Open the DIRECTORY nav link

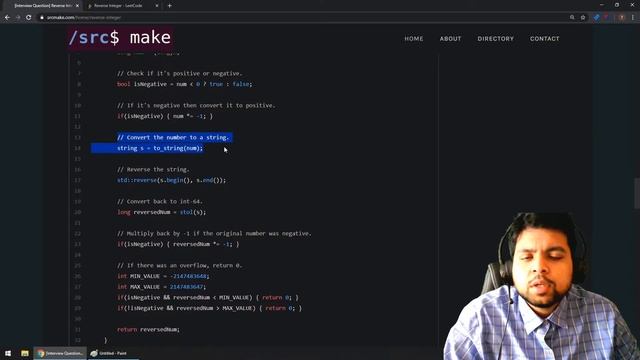click(x=496, y=39)
